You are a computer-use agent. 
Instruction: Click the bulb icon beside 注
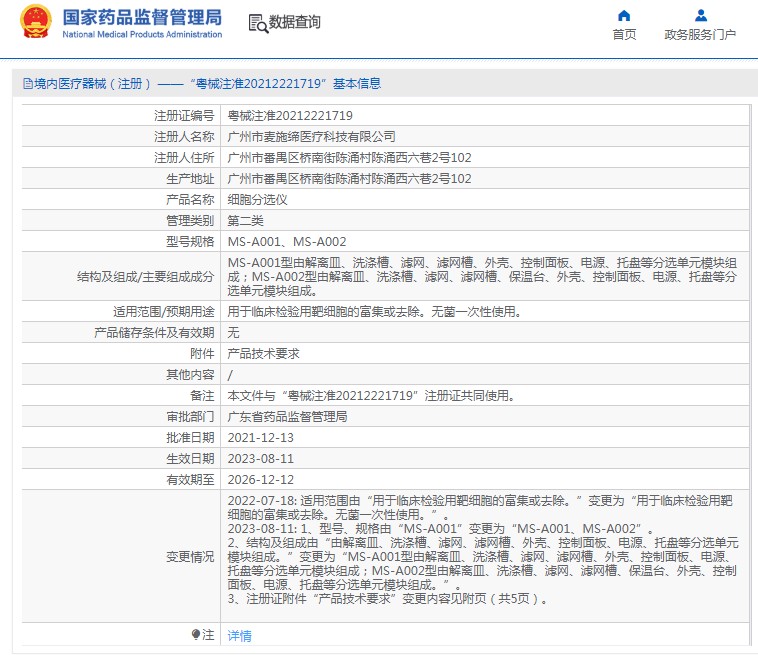pyautogui.click(x=196, y=635)
